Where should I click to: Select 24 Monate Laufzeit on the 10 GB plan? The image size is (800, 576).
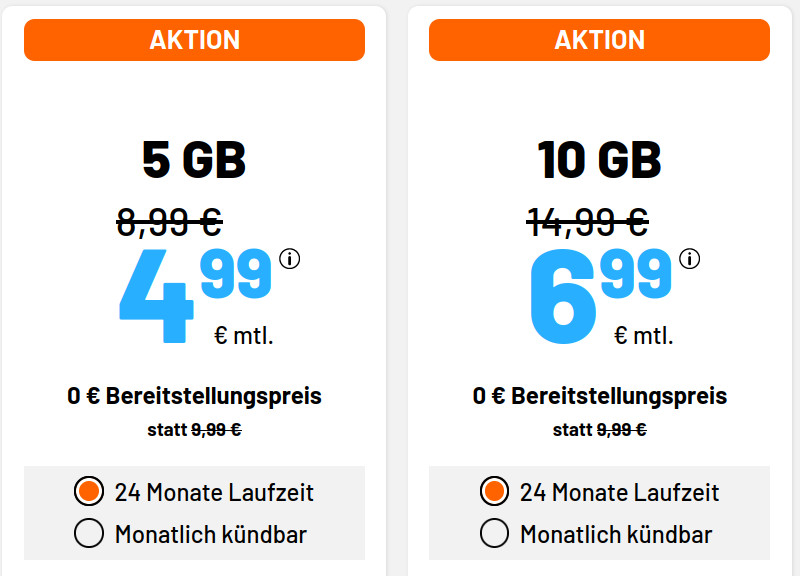pyautogui.click(x=495, y=492)
